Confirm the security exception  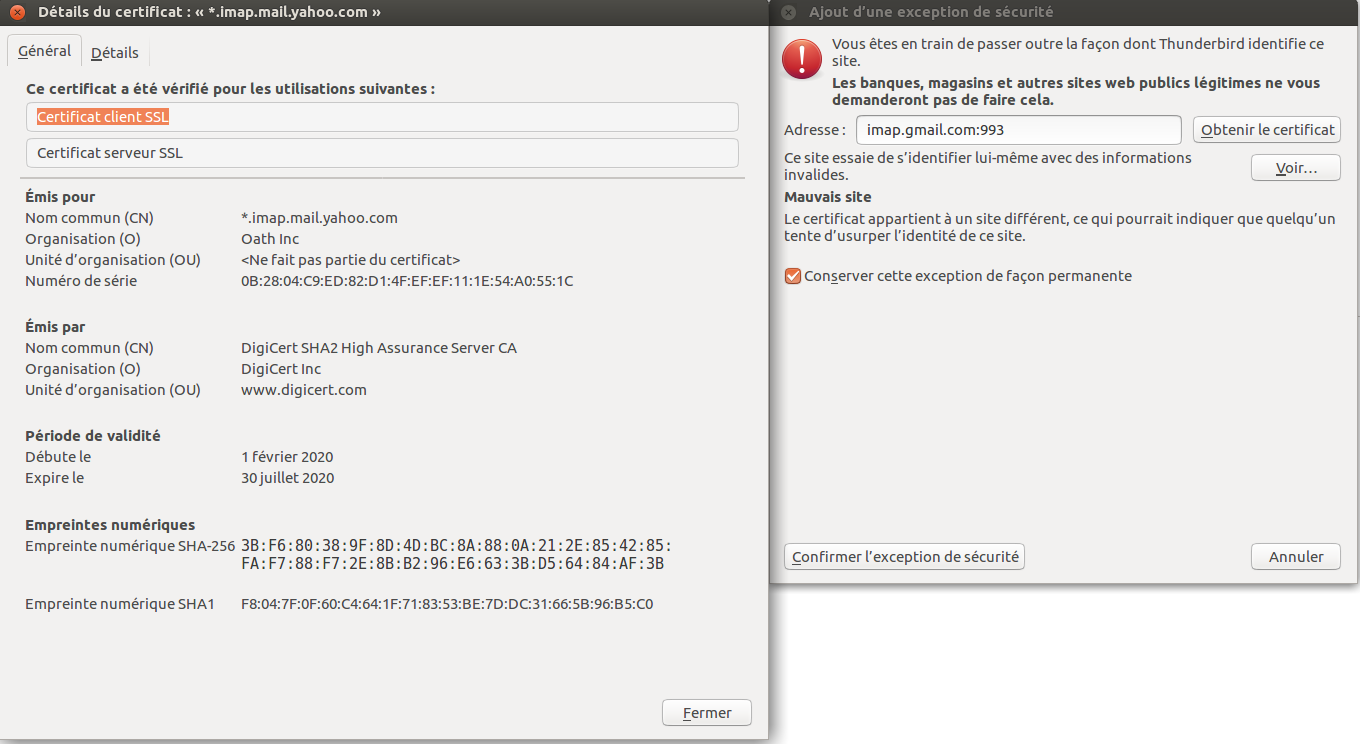click(x=905, y=557)
